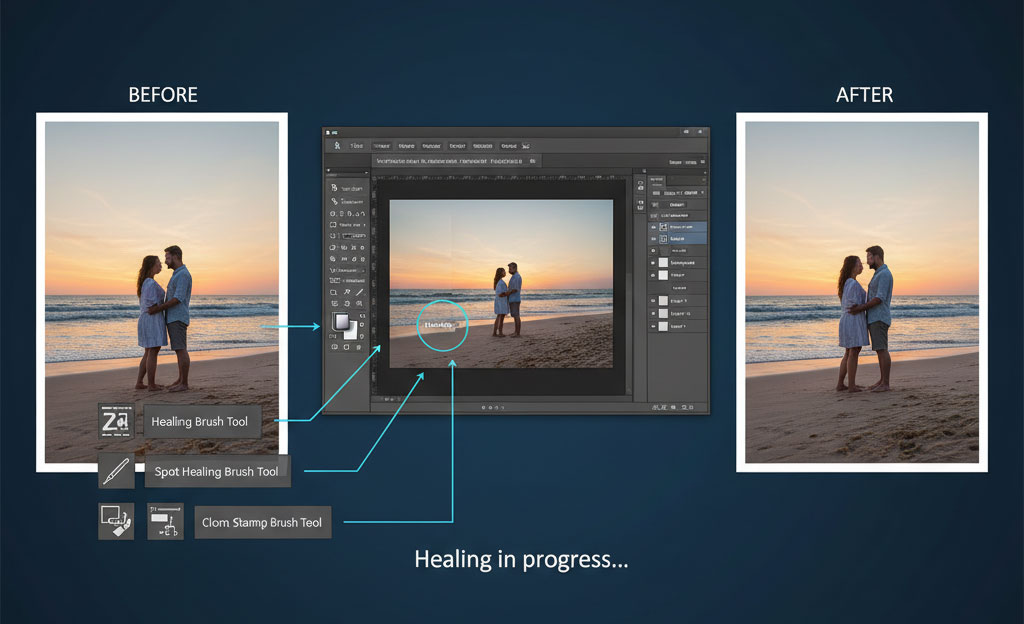Click the Spot Healing Brush Tool label
The width and height of the screenshot is (1024, 624).
pyautogui.click(x=216, y=471)
